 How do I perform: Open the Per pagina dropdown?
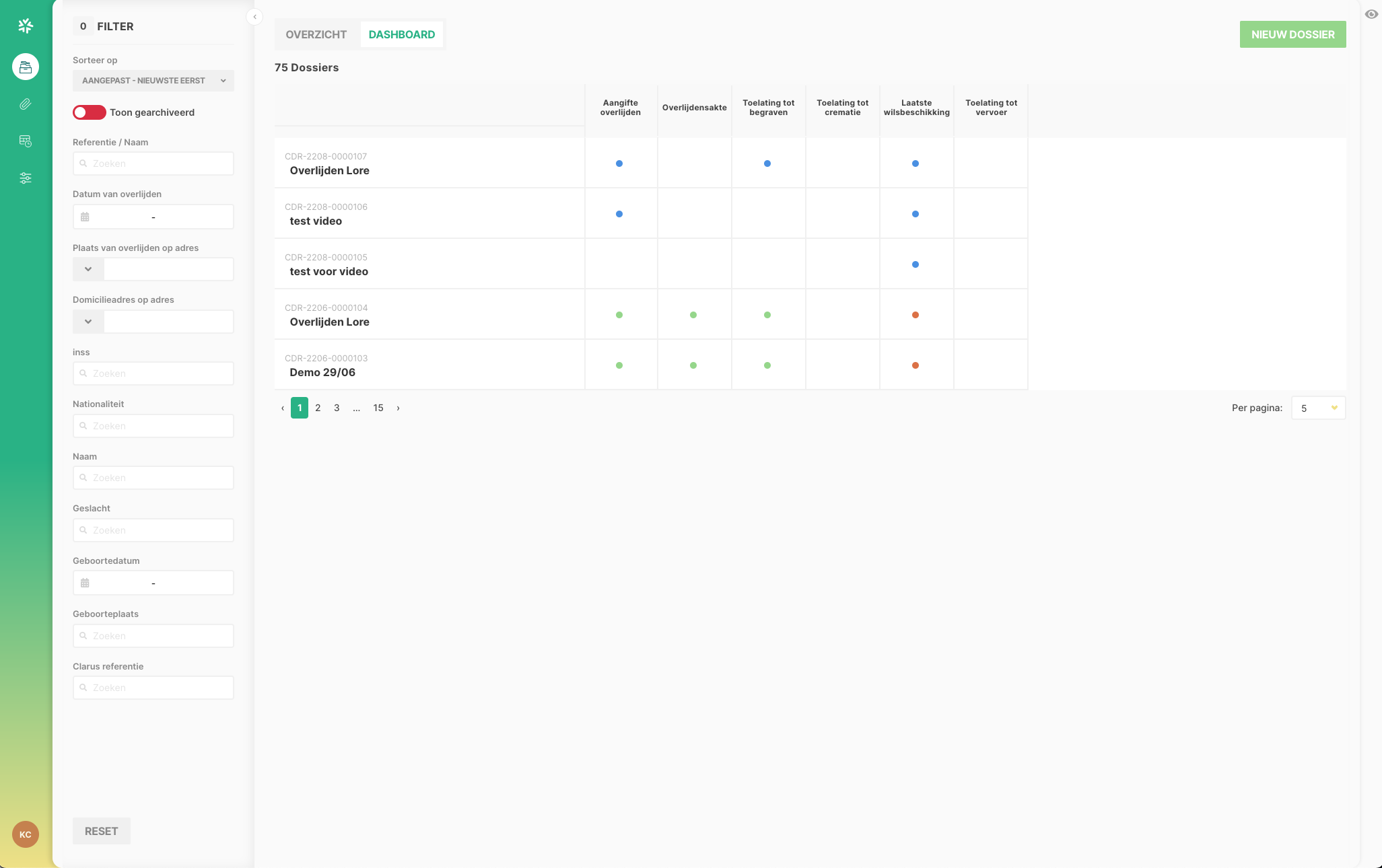pos(1318,408)
